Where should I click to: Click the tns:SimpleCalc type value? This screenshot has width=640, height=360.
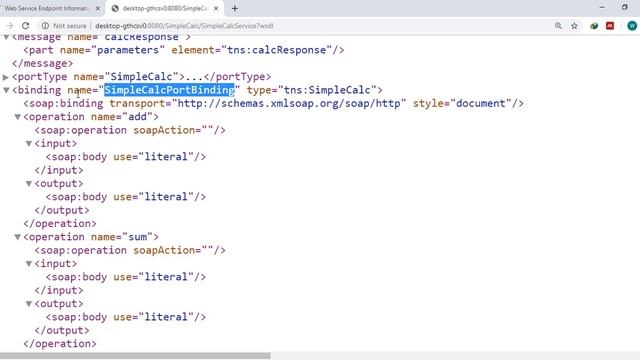327,90
